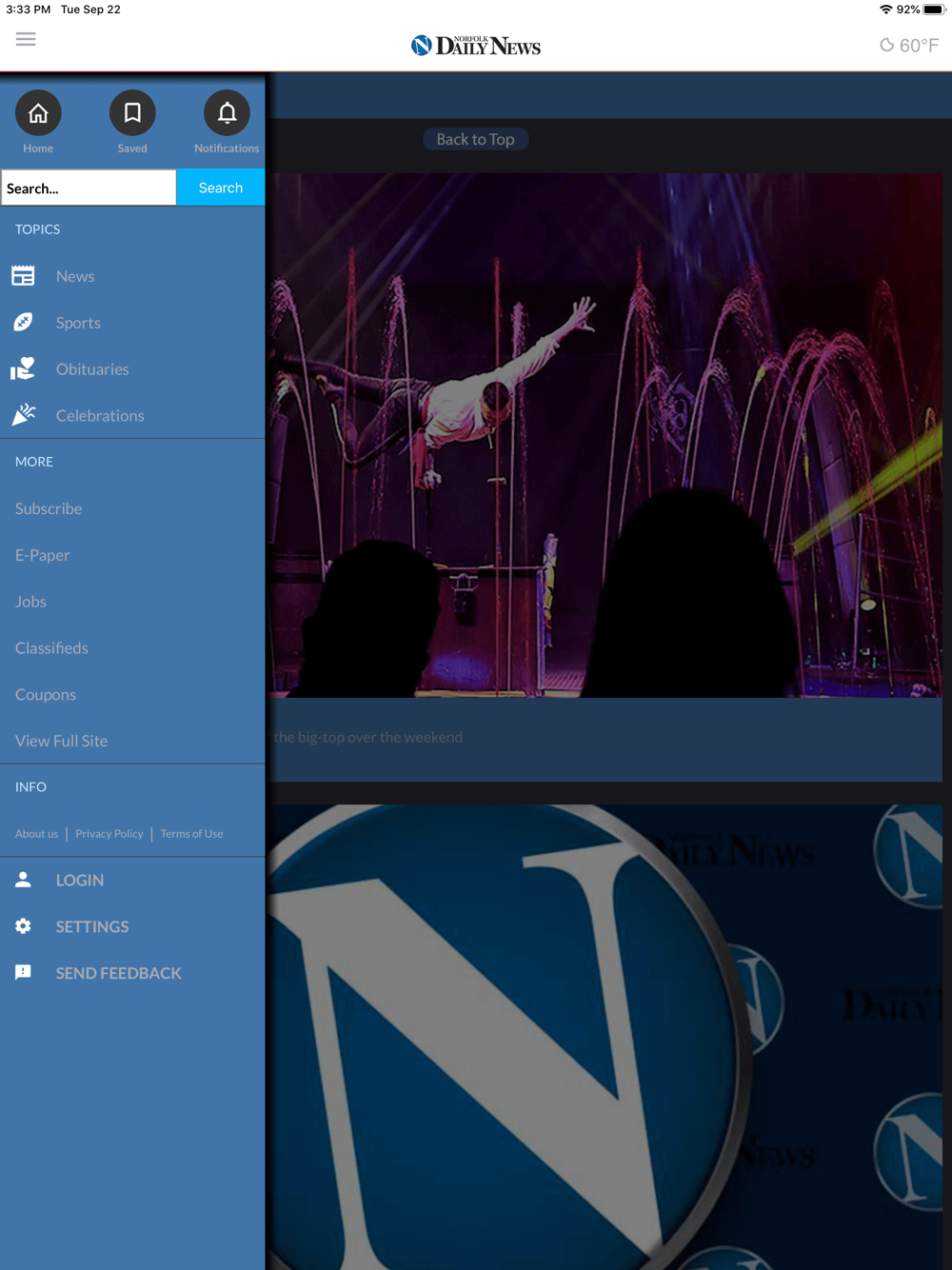The width and height of the screenshot is (952, 1270).
Task: Tap the LOGIN label
Action: coord(80,880)
